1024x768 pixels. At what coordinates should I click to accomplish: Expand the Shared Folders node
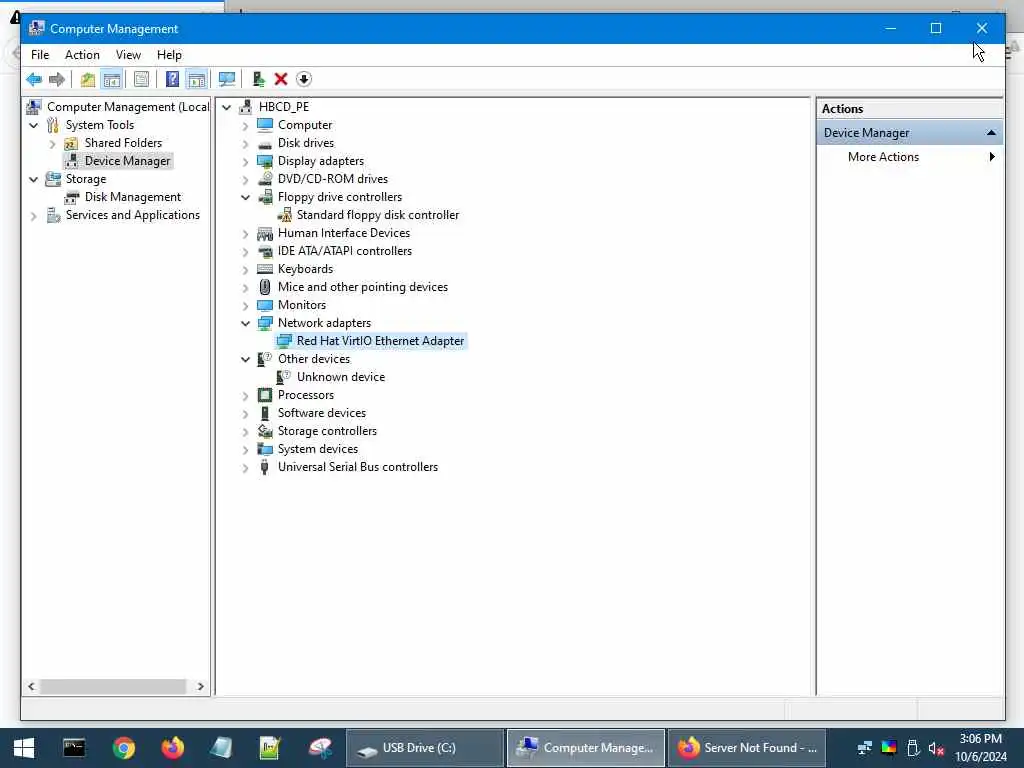[x=53, y=143]
